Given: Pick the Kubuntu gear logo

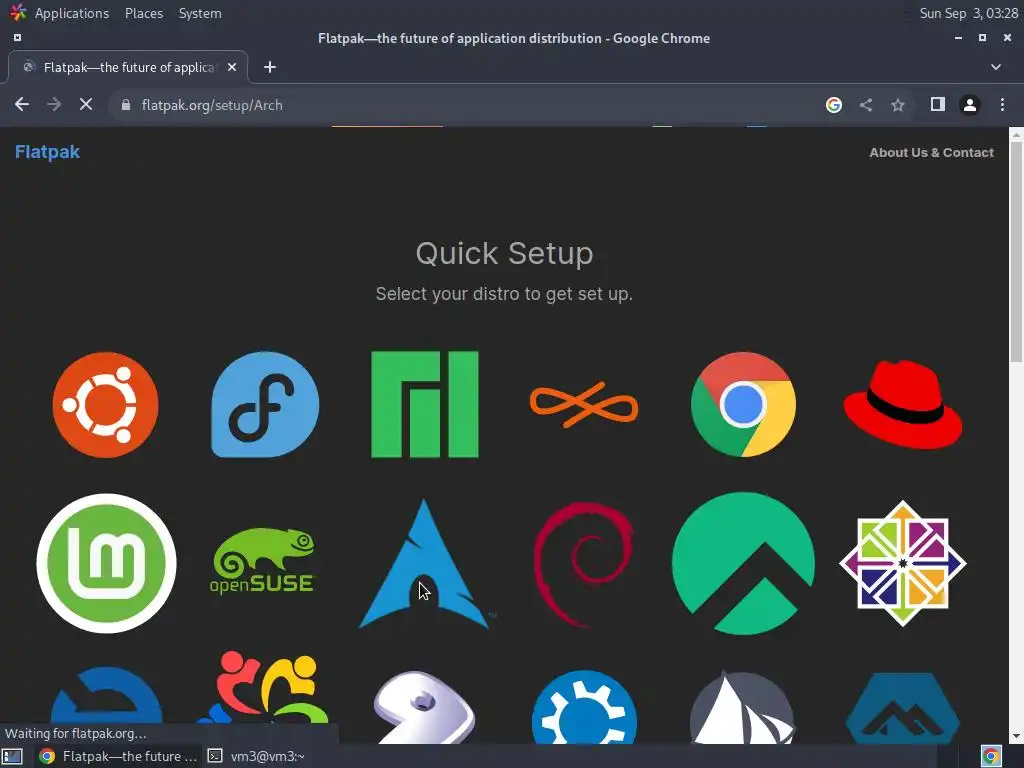Looking at the screenshot, I should (x=584, y=707).
